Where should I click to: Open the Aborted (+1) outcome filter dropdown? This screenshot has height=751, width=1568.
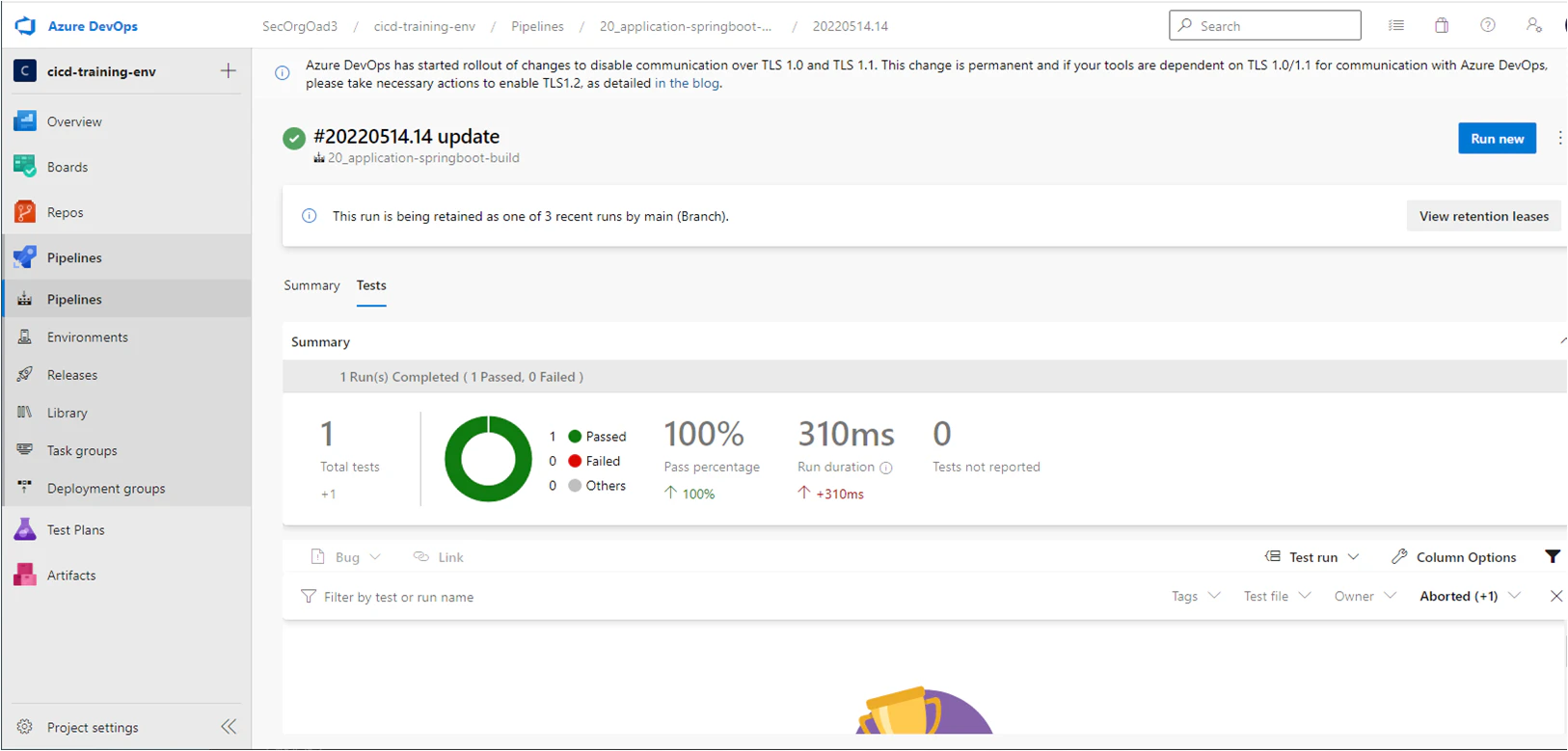(x=1470, y=596)
